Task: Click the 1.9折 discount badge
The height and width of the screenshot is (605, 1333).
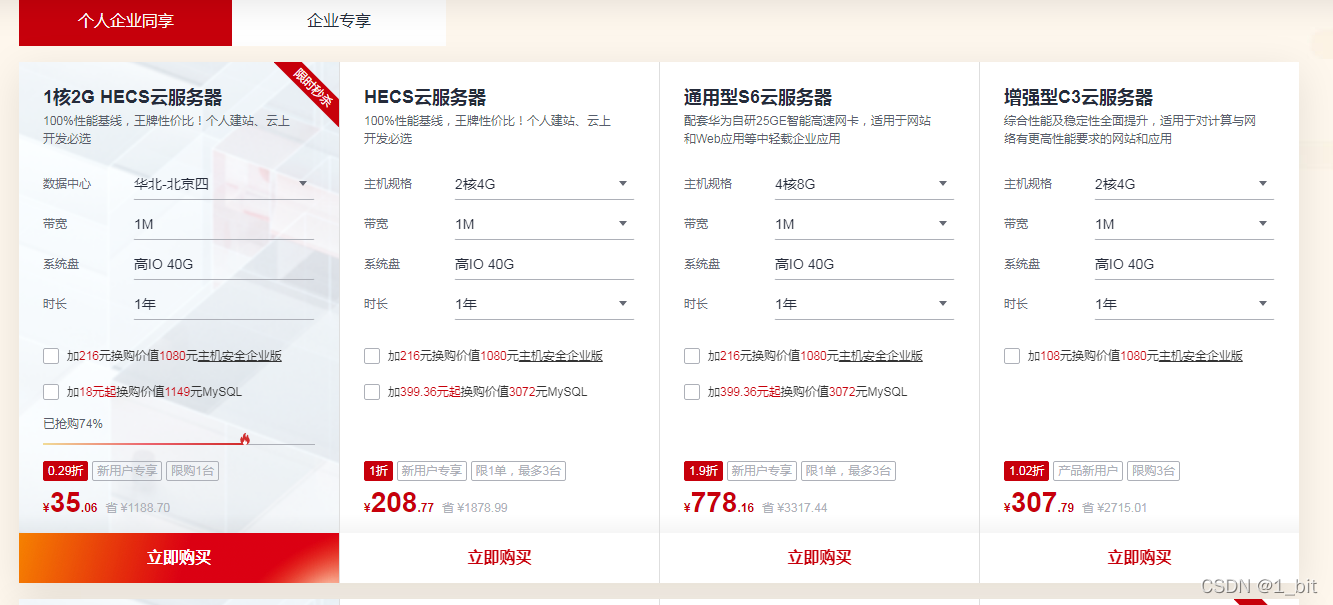Action: [x=703, y=471]
